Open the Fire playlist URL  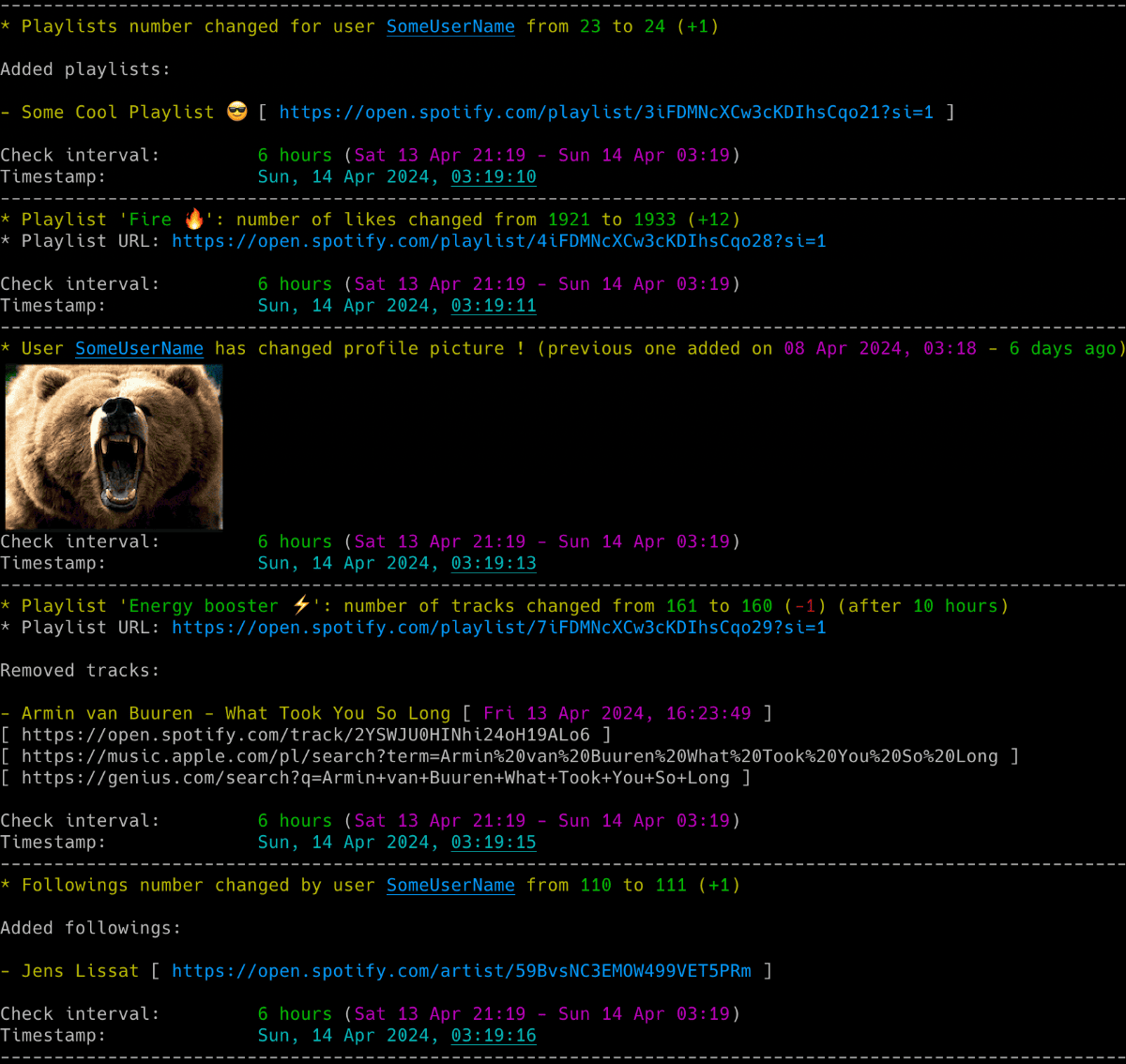point(498,240)
